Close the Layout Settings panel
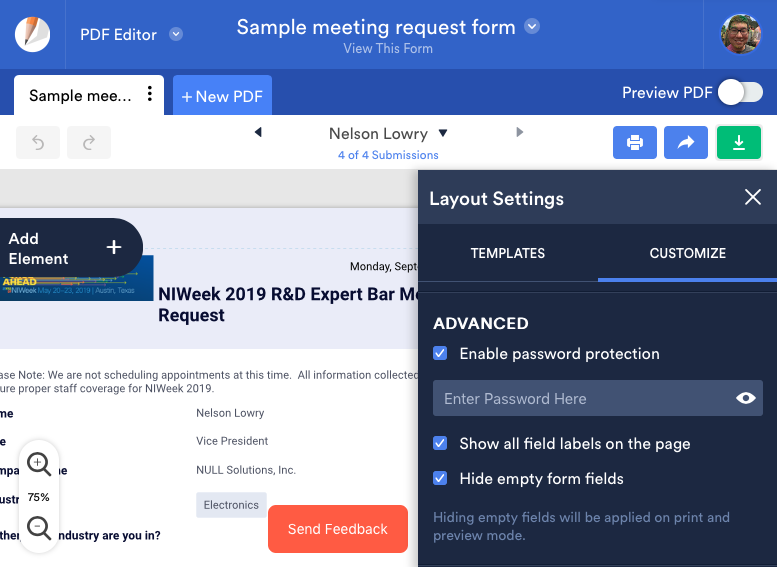The width and height of the screenshot is (777, 567). pos(753,197)
